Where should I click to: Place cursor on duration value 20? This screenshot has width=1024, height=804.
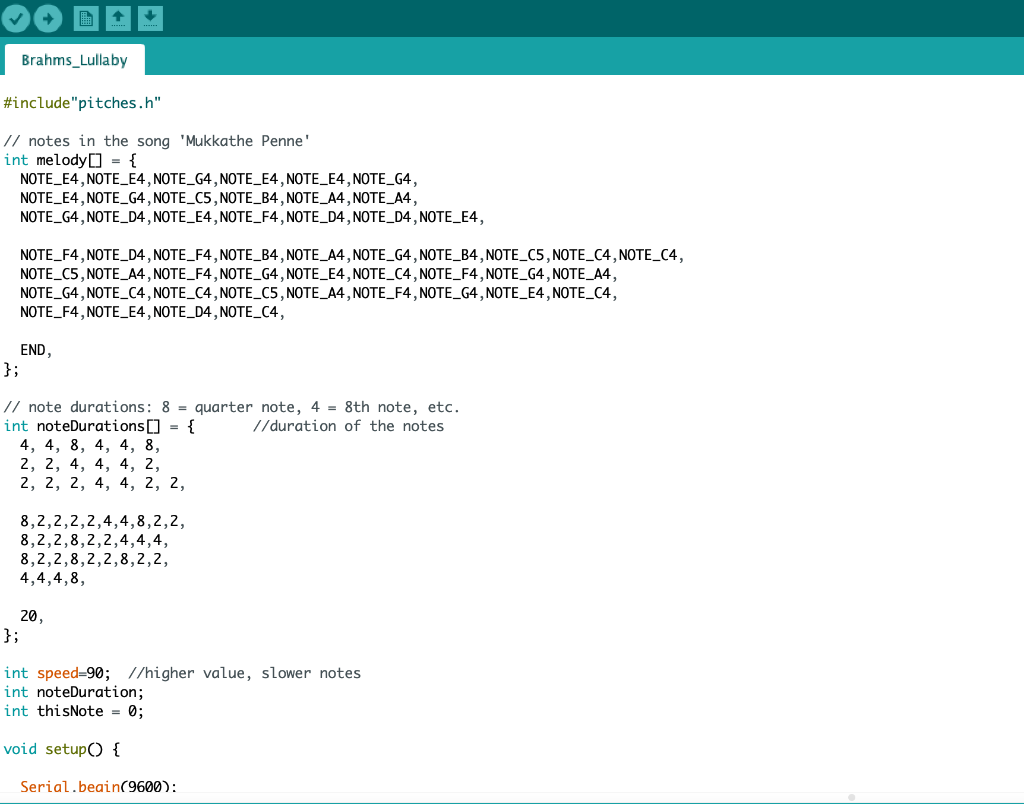coord(31,616)
